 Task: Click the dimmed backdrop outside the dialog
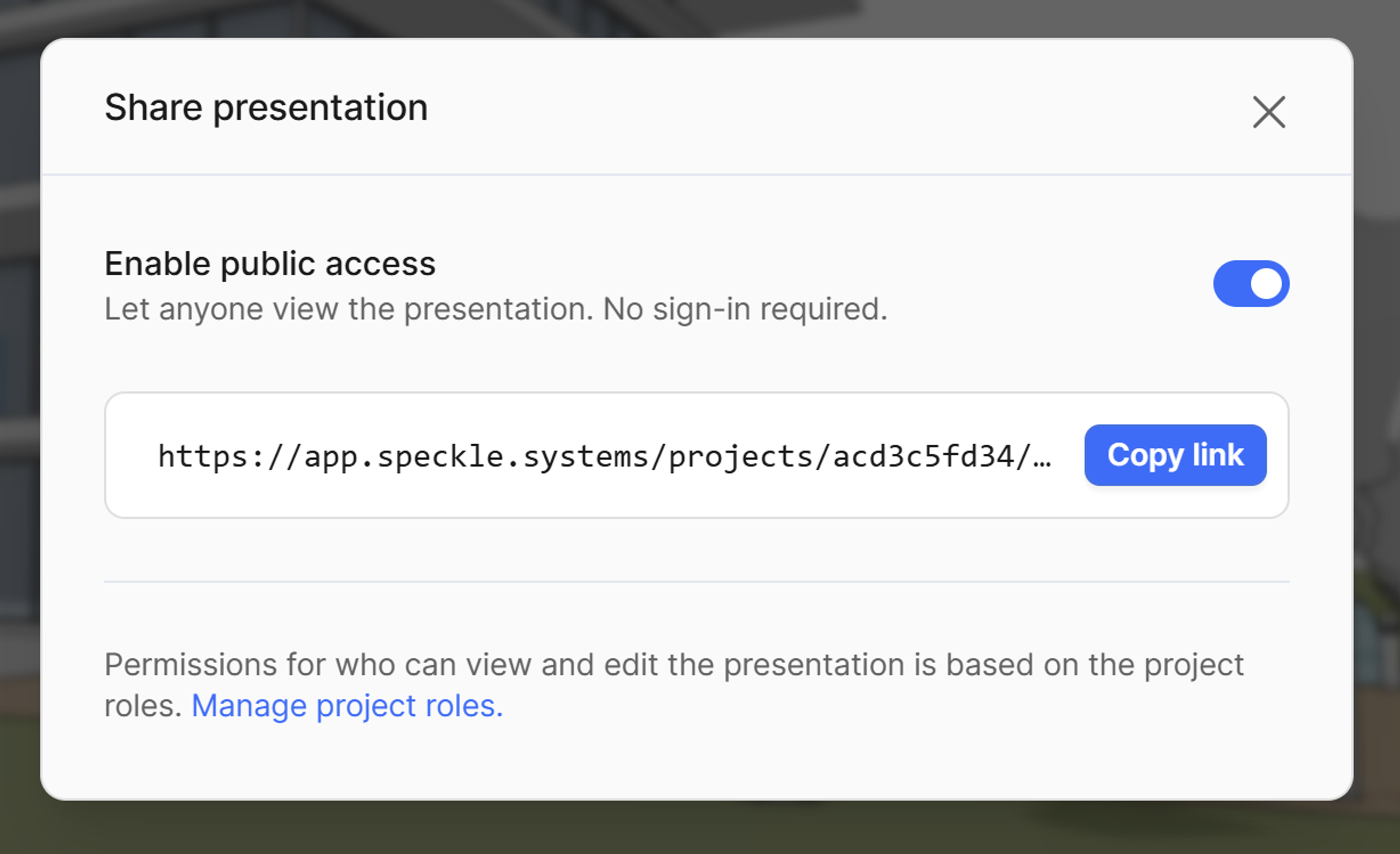699,829
